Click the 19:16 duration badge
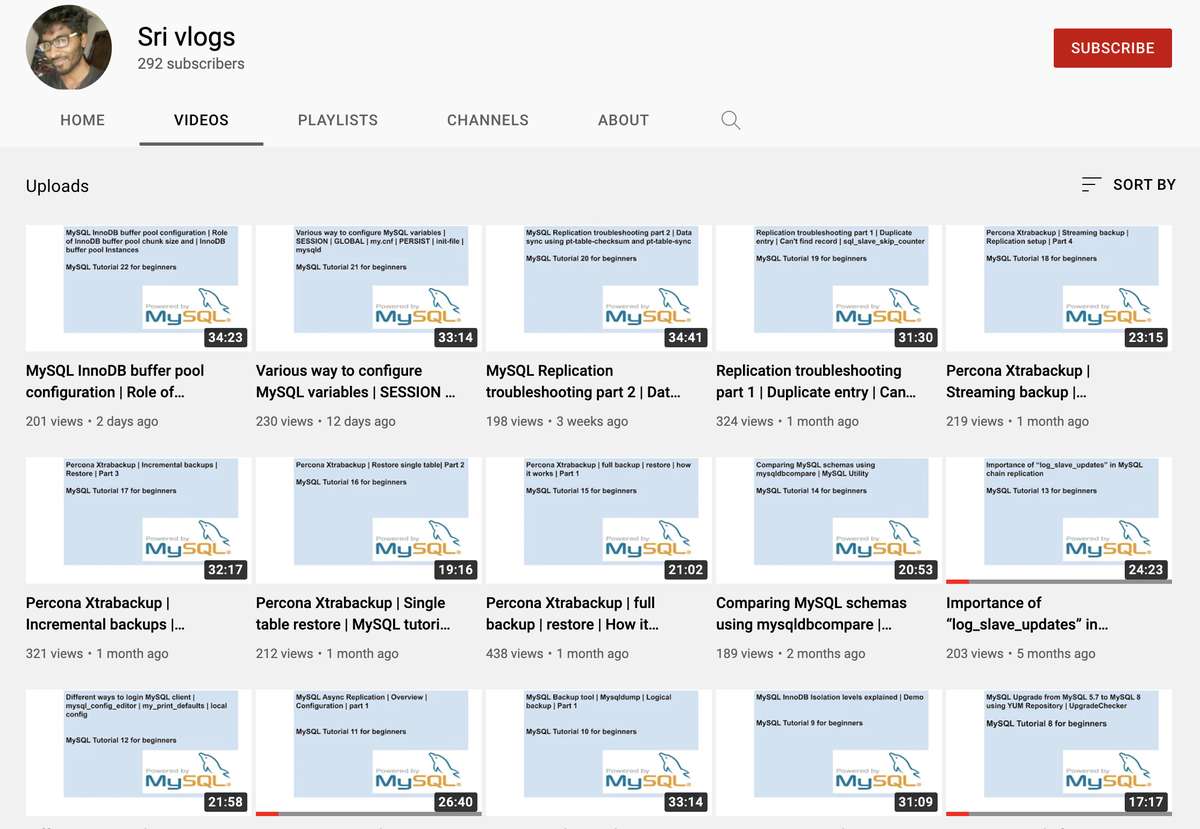1200x829 pixels. 455,569
